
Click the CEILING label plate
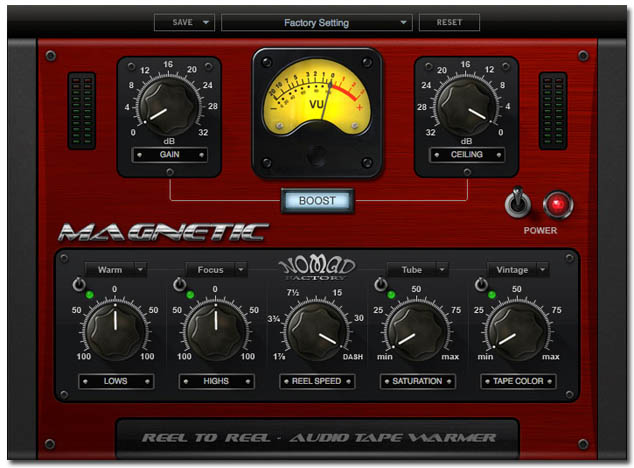467,155
